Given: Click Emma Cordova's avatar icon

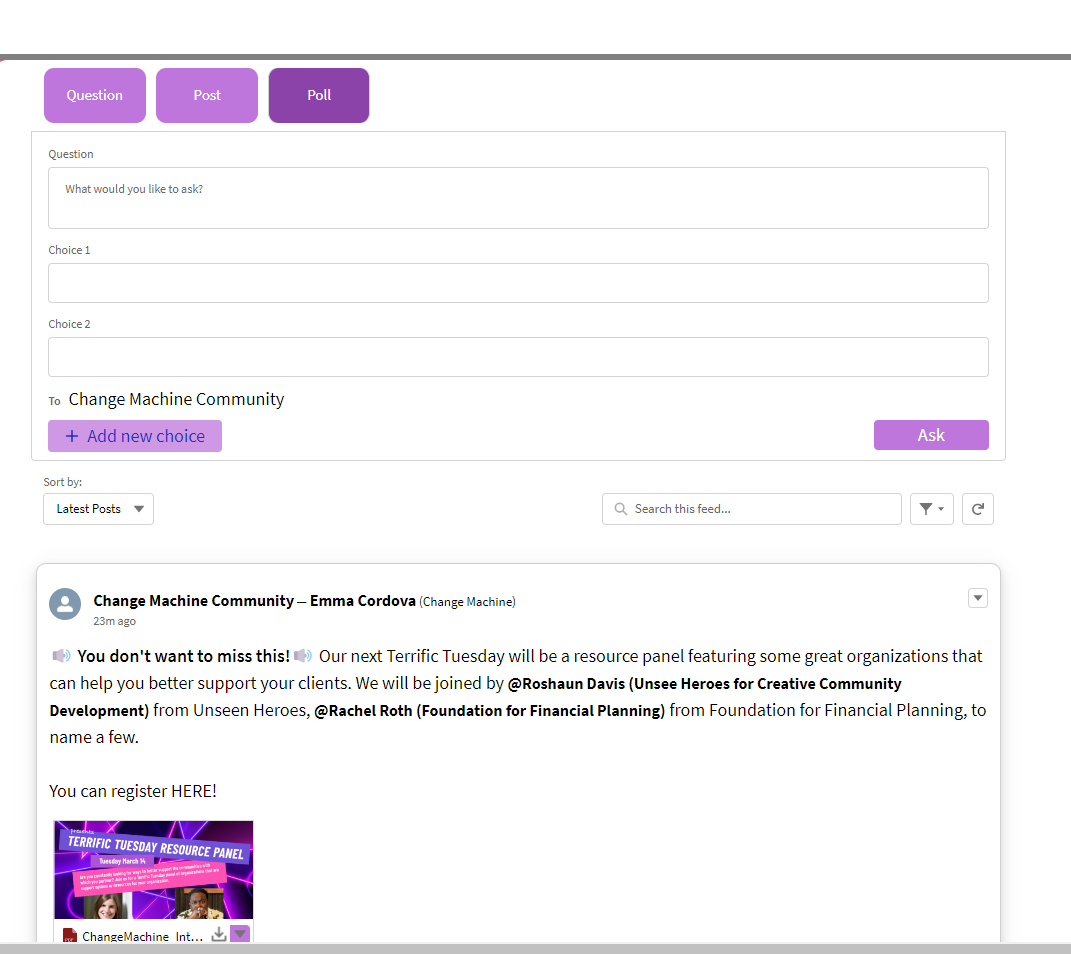Looking at the screenshot, I should (65, 604).
